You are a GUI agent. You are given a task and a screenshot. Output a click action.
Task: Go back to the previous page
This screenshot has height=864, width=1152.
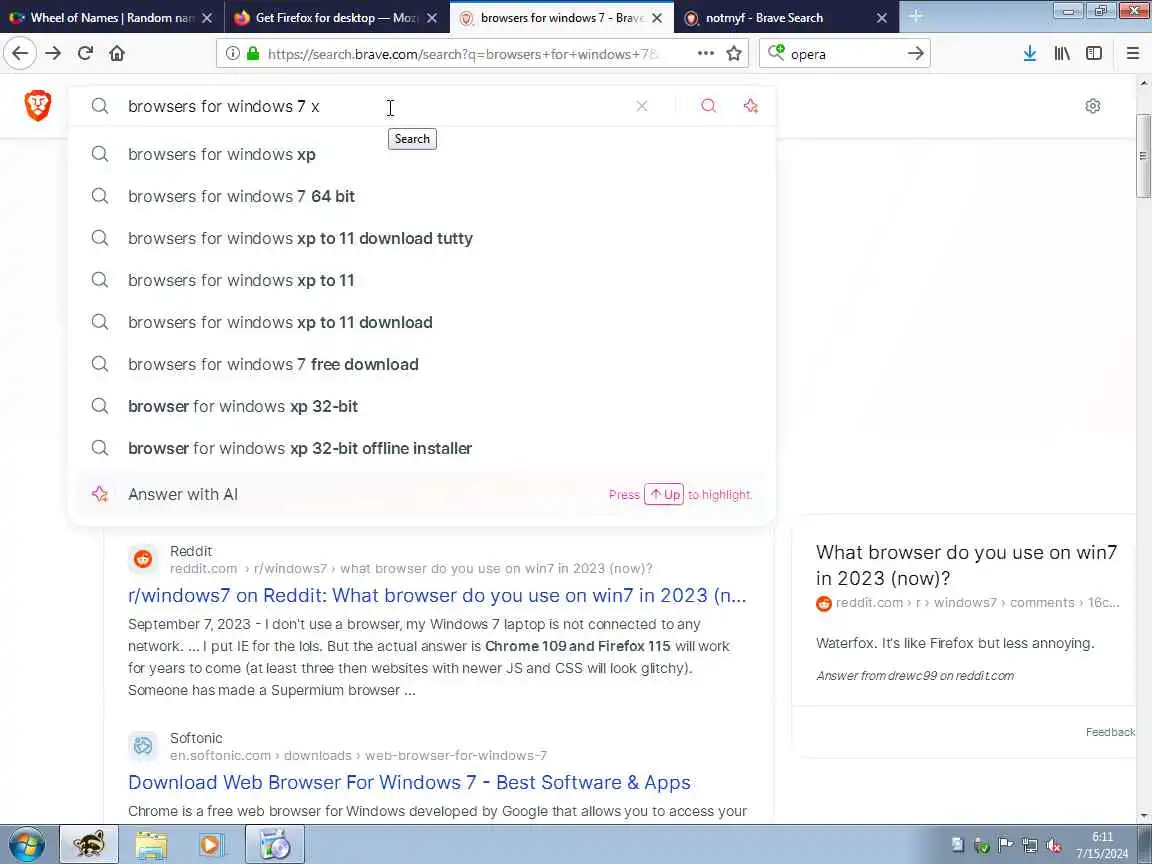point(20,53)
